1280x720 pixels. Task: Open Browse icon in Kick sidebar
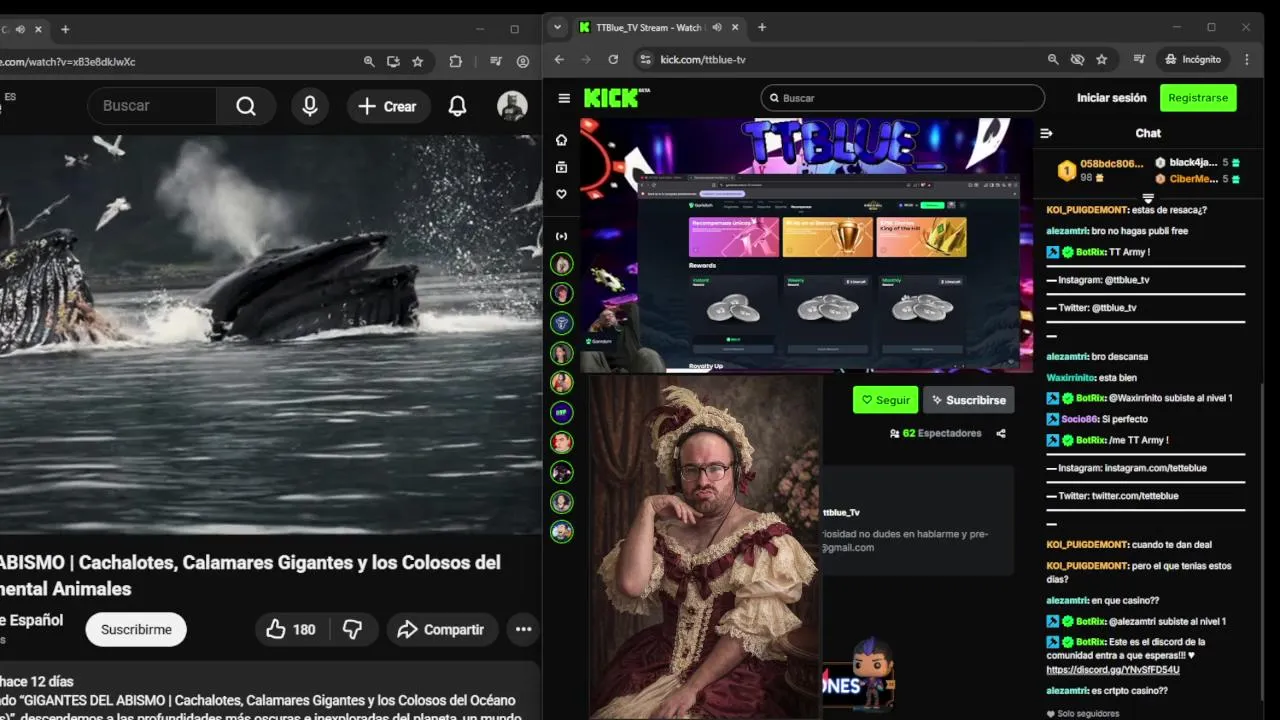(562, 167)
